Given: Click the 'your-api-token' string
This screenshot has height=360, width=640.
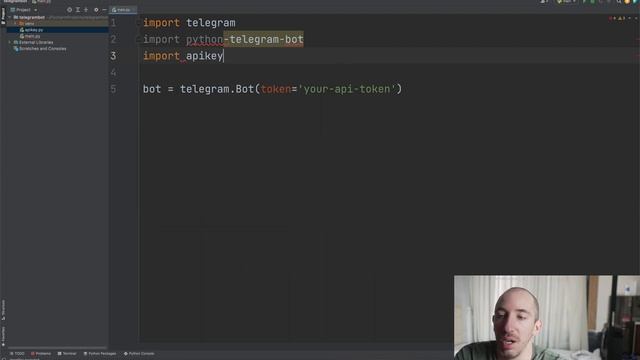Looking at the screenshot, I should (x=347, y=89).
